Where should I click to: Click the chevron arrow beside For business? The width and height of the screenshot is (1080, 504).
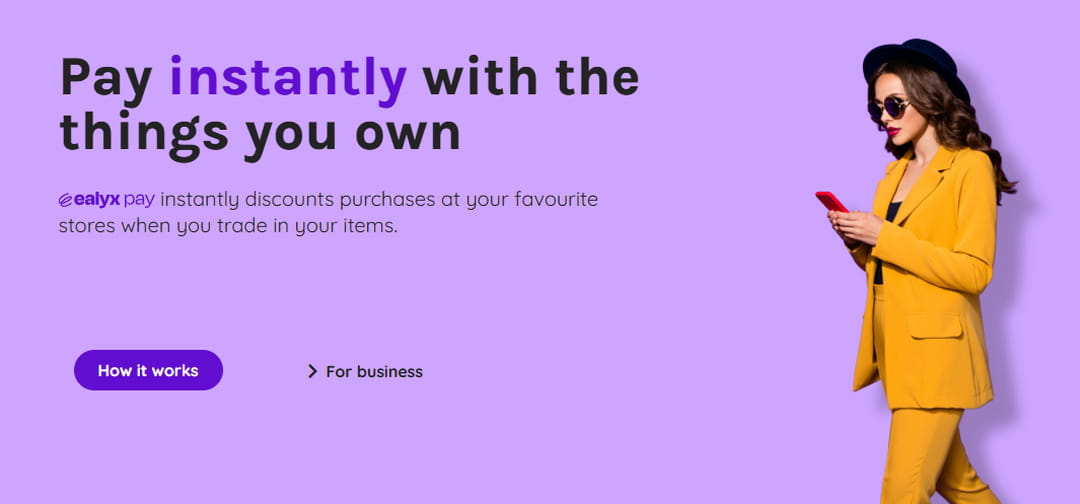click(x=312, y=372)
